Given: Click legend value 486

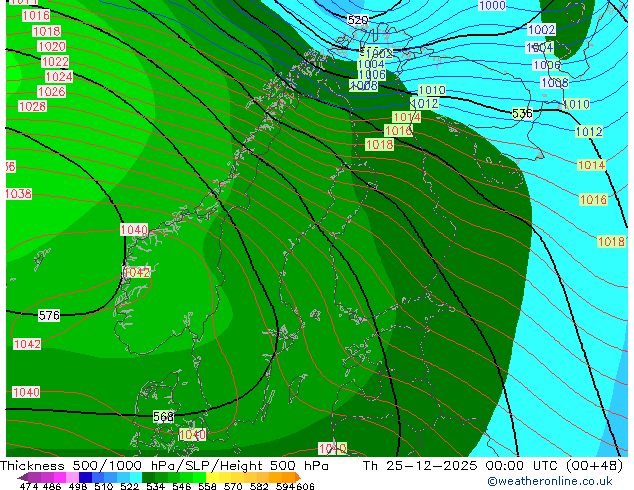Looking at the screenshot, I should coord(52,487).
